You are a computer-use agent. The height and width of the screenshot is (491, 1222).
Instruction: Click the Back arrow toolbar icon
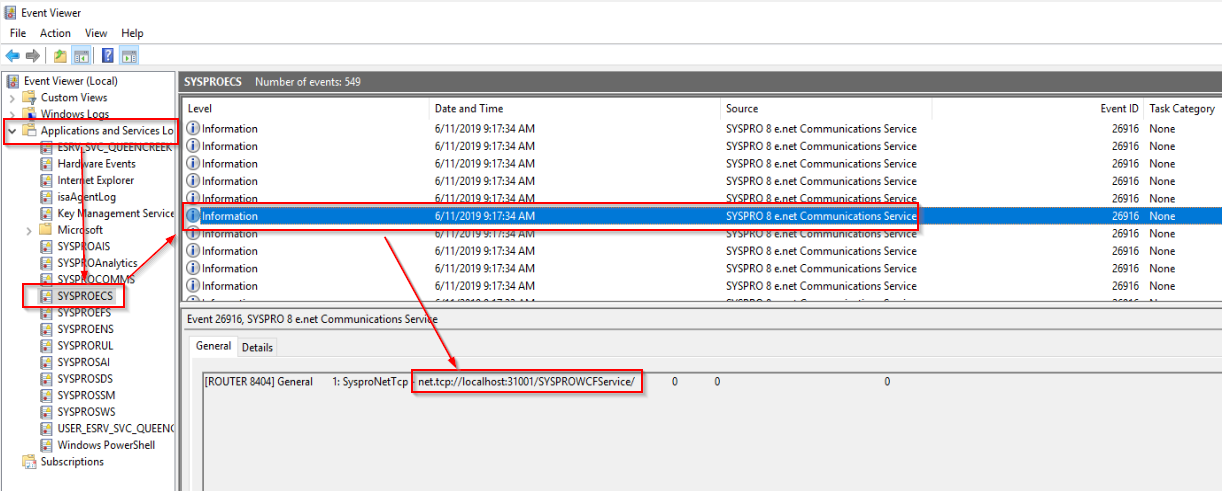pyautogui.click(x=13, y=56)
